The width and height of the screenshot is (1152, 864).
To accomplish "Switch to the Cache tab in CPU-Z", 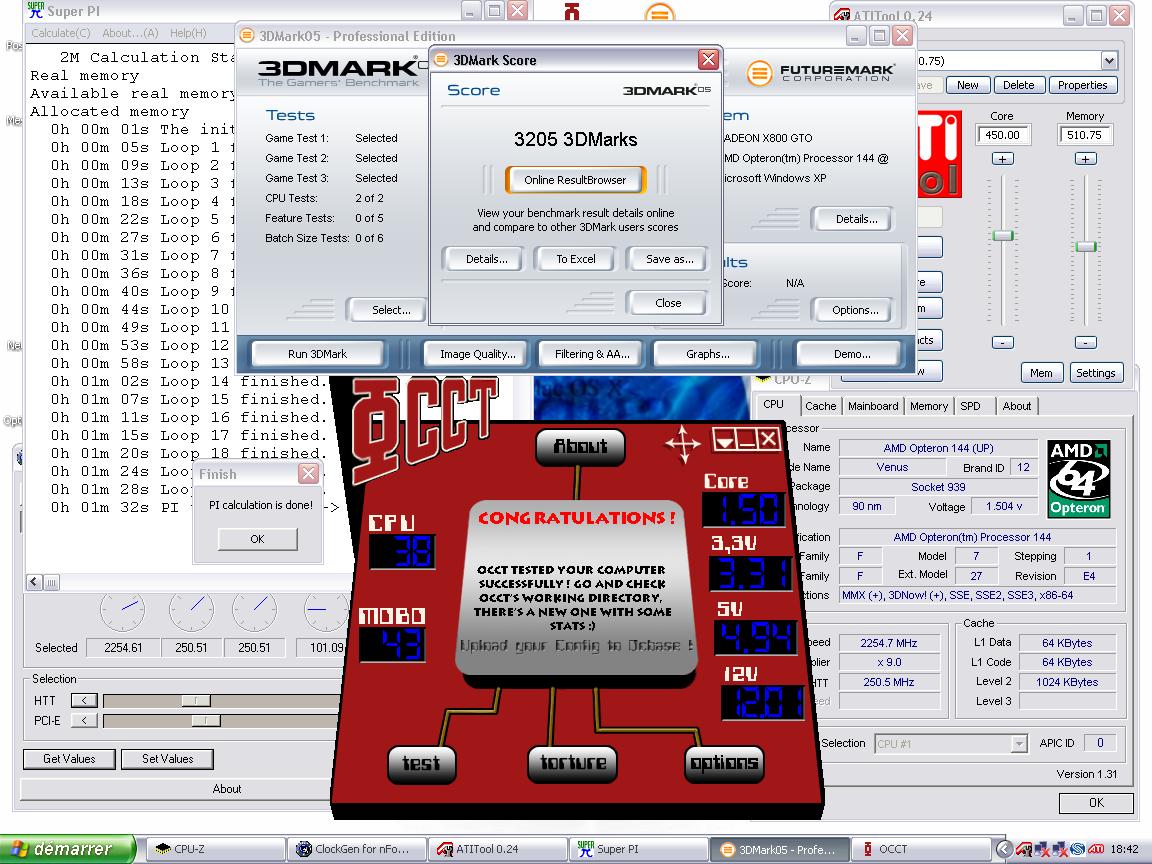I will point(820,406).
